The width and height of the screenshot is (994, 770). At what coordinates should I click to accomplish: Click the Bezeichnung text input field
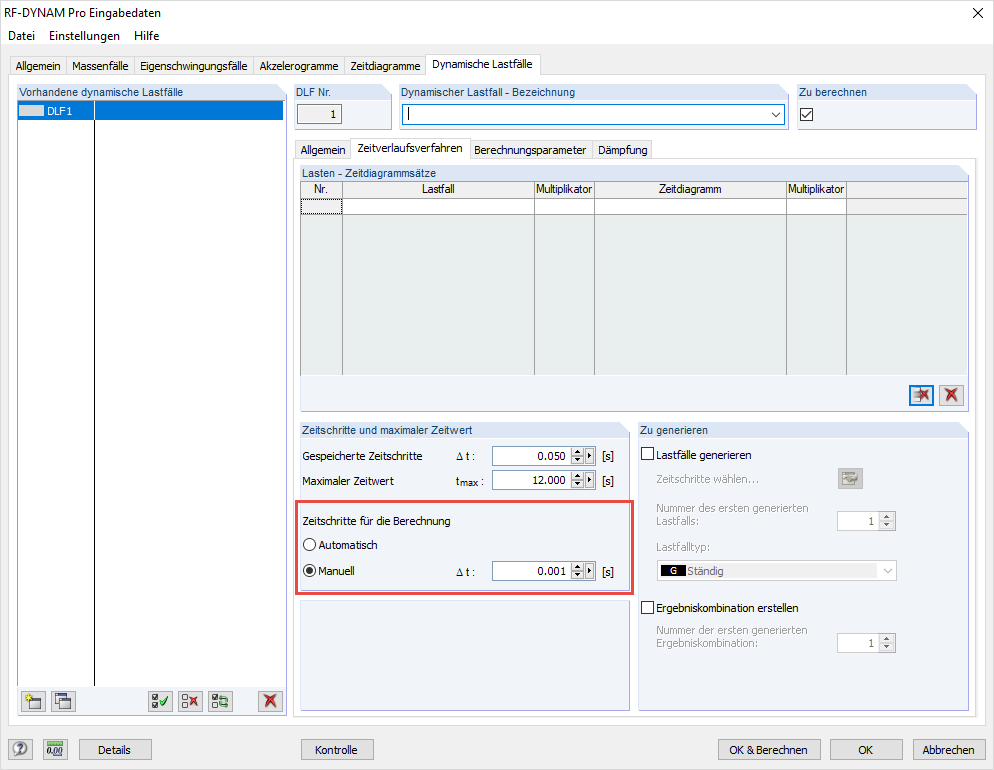[x=586, y=115]
